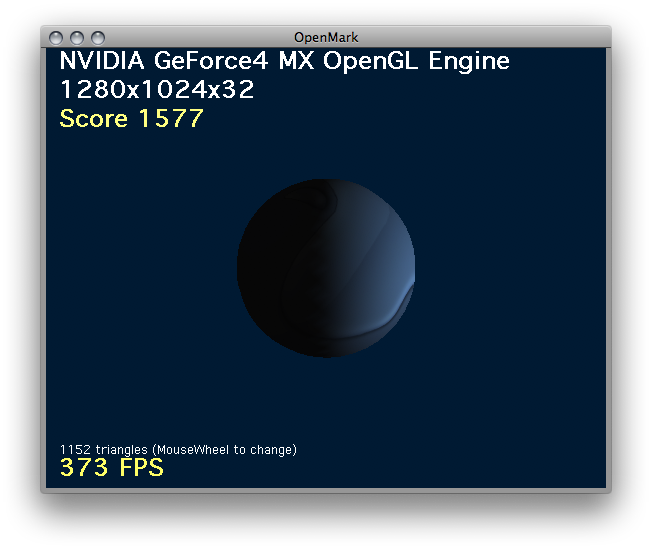Click the Score 1577 label

pos(131,118)
